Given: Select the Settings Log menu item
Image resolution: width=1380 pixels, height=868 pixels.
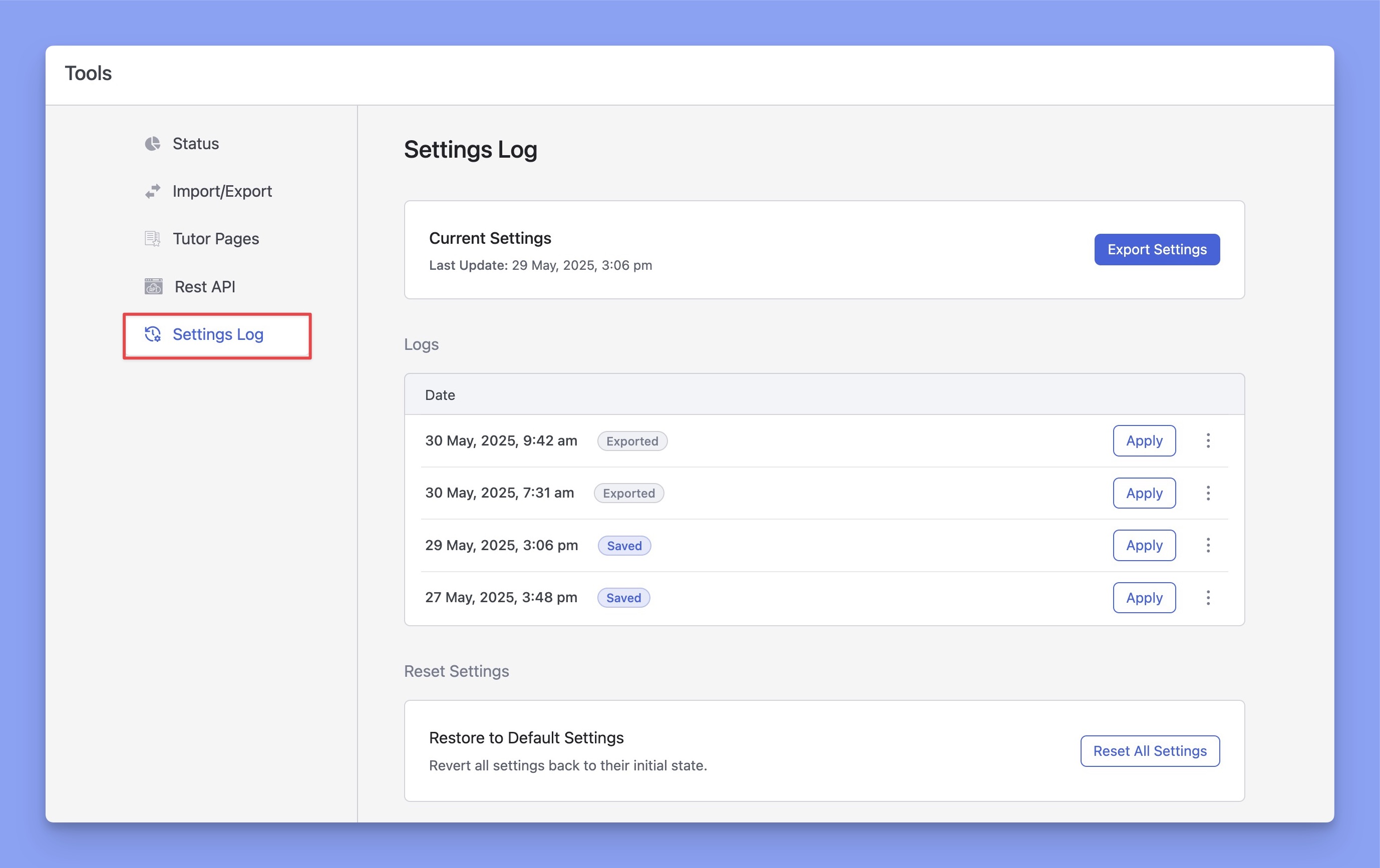Looking at the screenshot, I should pyautogui.click(x=217, y=336).
